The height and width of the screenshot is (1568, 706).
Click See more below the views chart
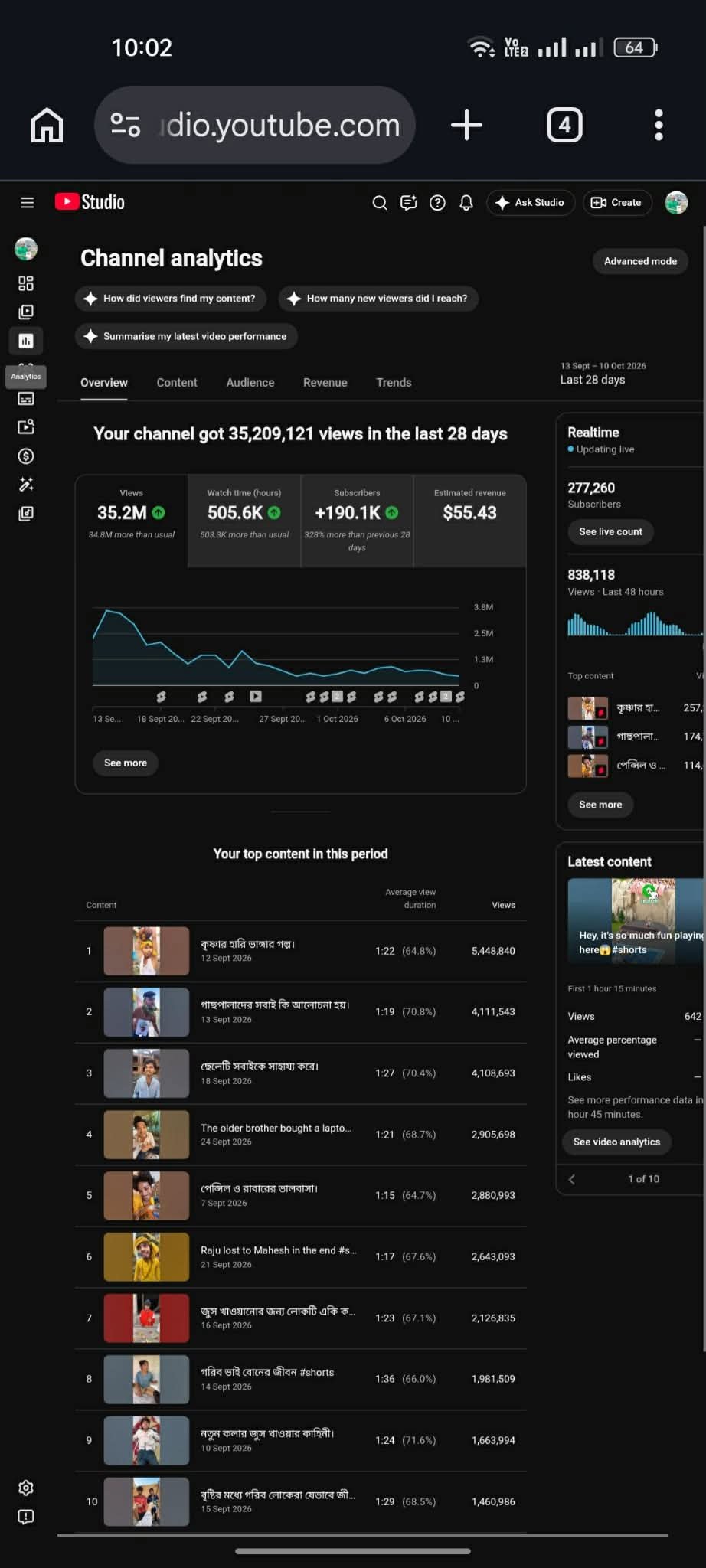coord(126,763)
